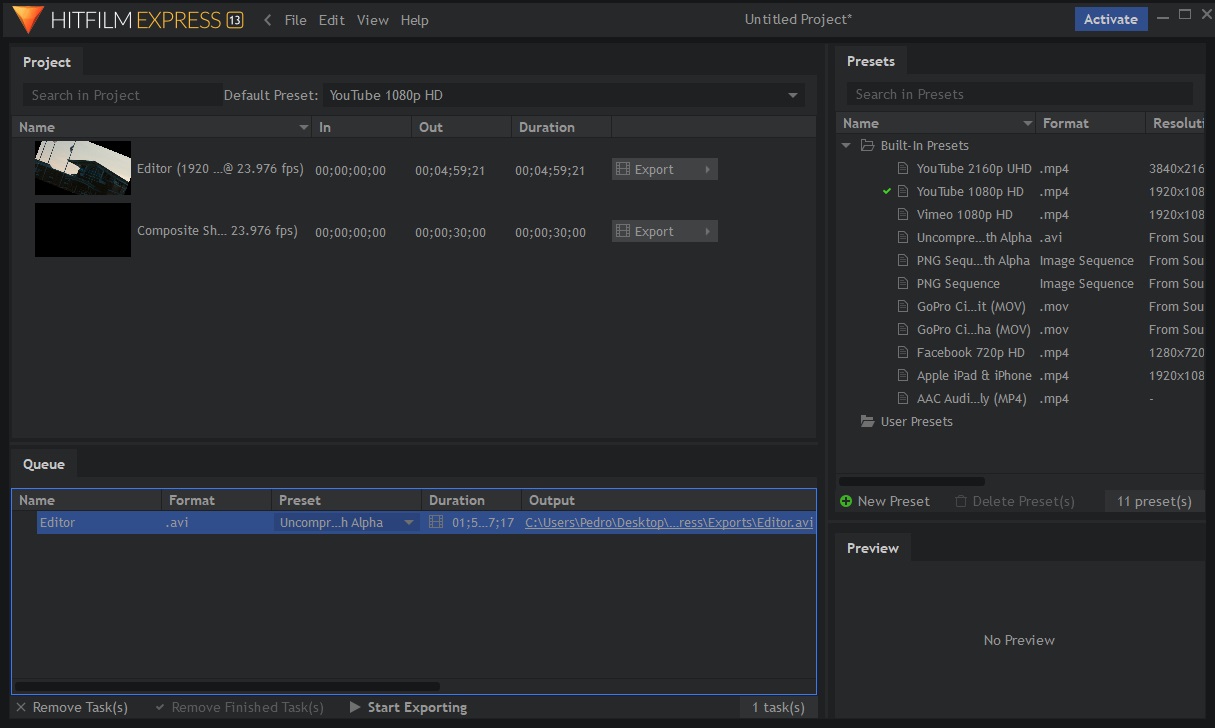Click the green plus New Preset icon

coord(846,501)
